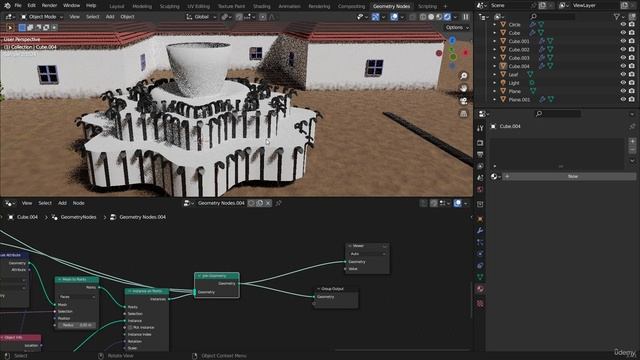640x360 pixels.
Task: Browse materials with sphere icon dropdown
Action: pos(496,176)
